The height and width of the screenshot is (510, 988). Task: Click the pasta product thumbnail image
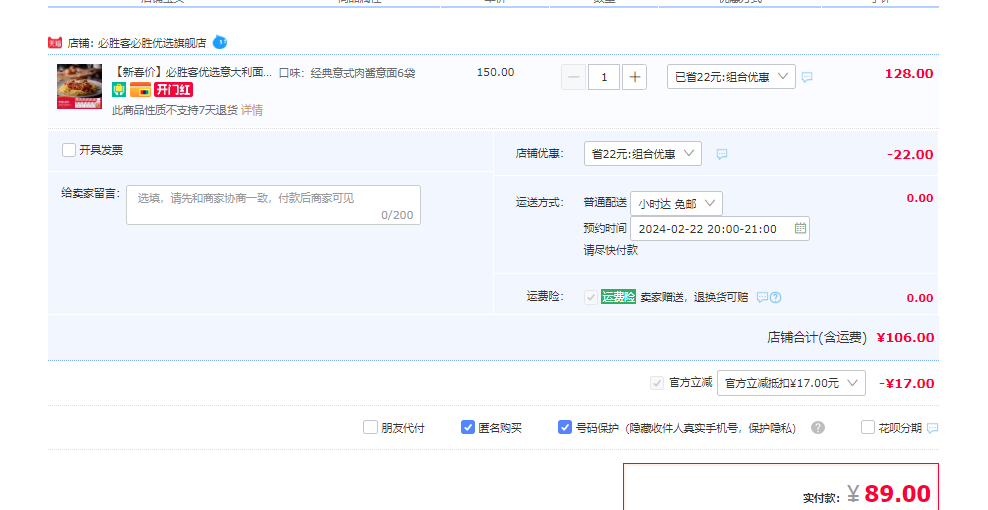(x=79, y=86)
